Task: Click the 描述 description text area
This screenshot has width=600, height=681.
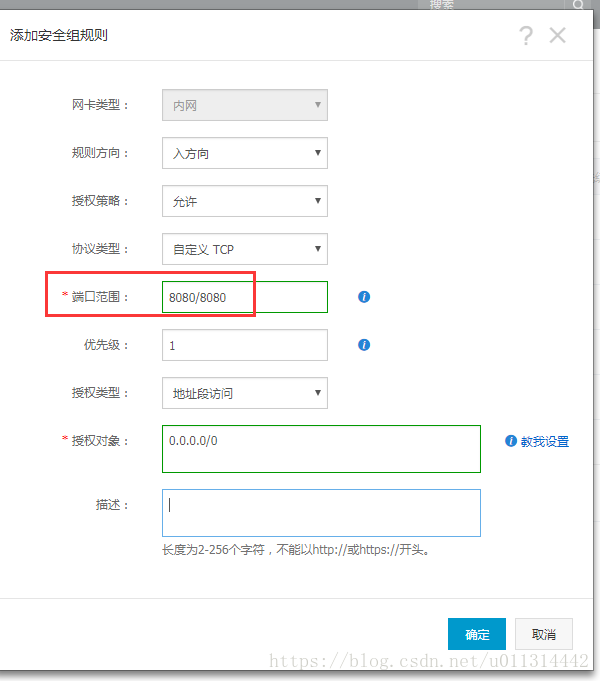Action: click(322, 513)
